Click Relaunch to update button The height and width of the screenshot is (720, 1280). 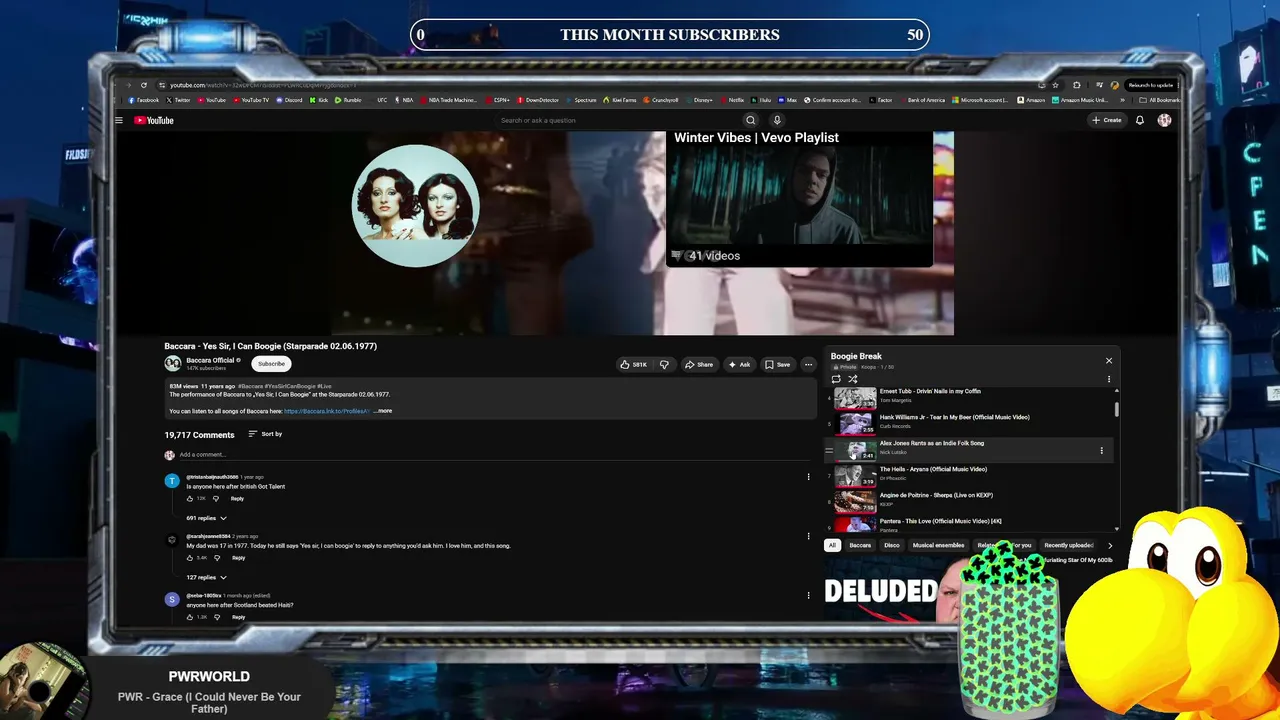[x=1150, y=85]
